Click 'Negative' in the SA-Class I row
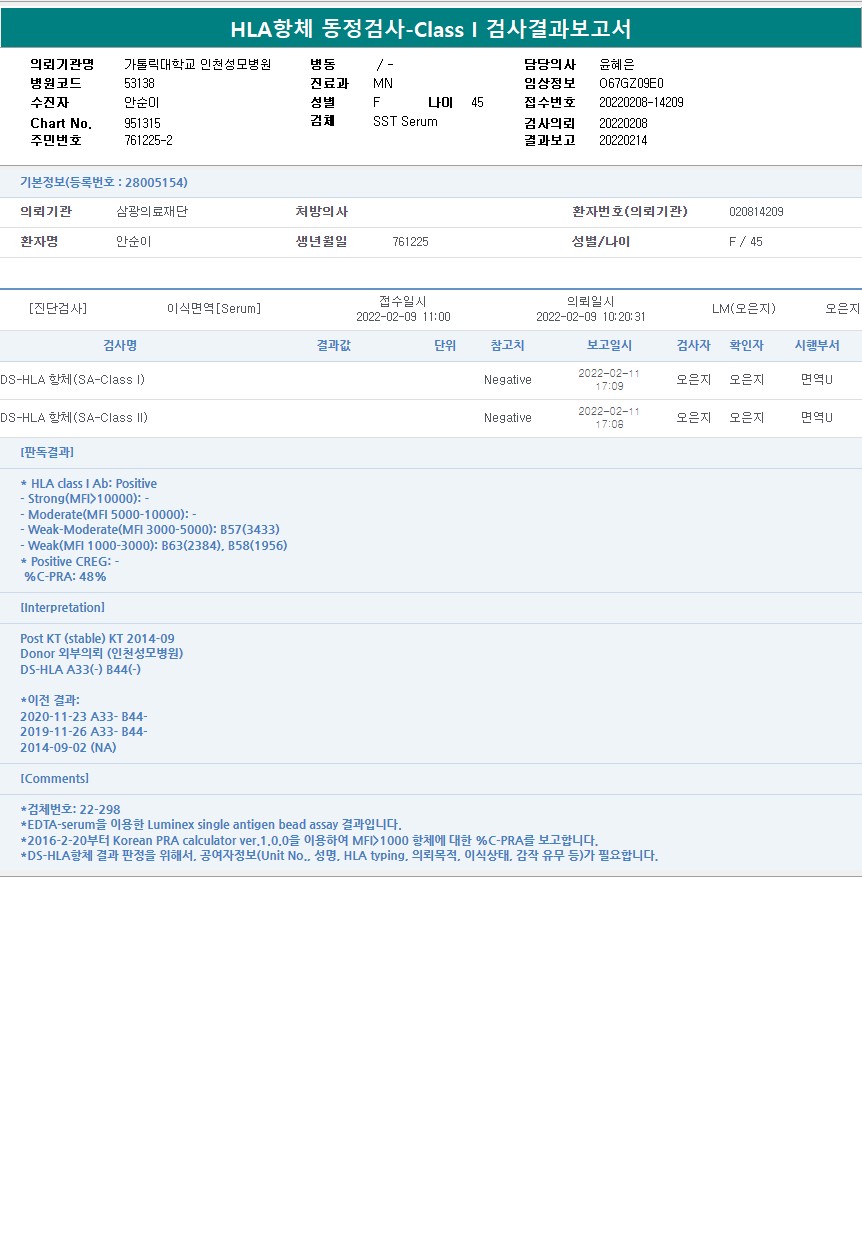 pos(508,380)
